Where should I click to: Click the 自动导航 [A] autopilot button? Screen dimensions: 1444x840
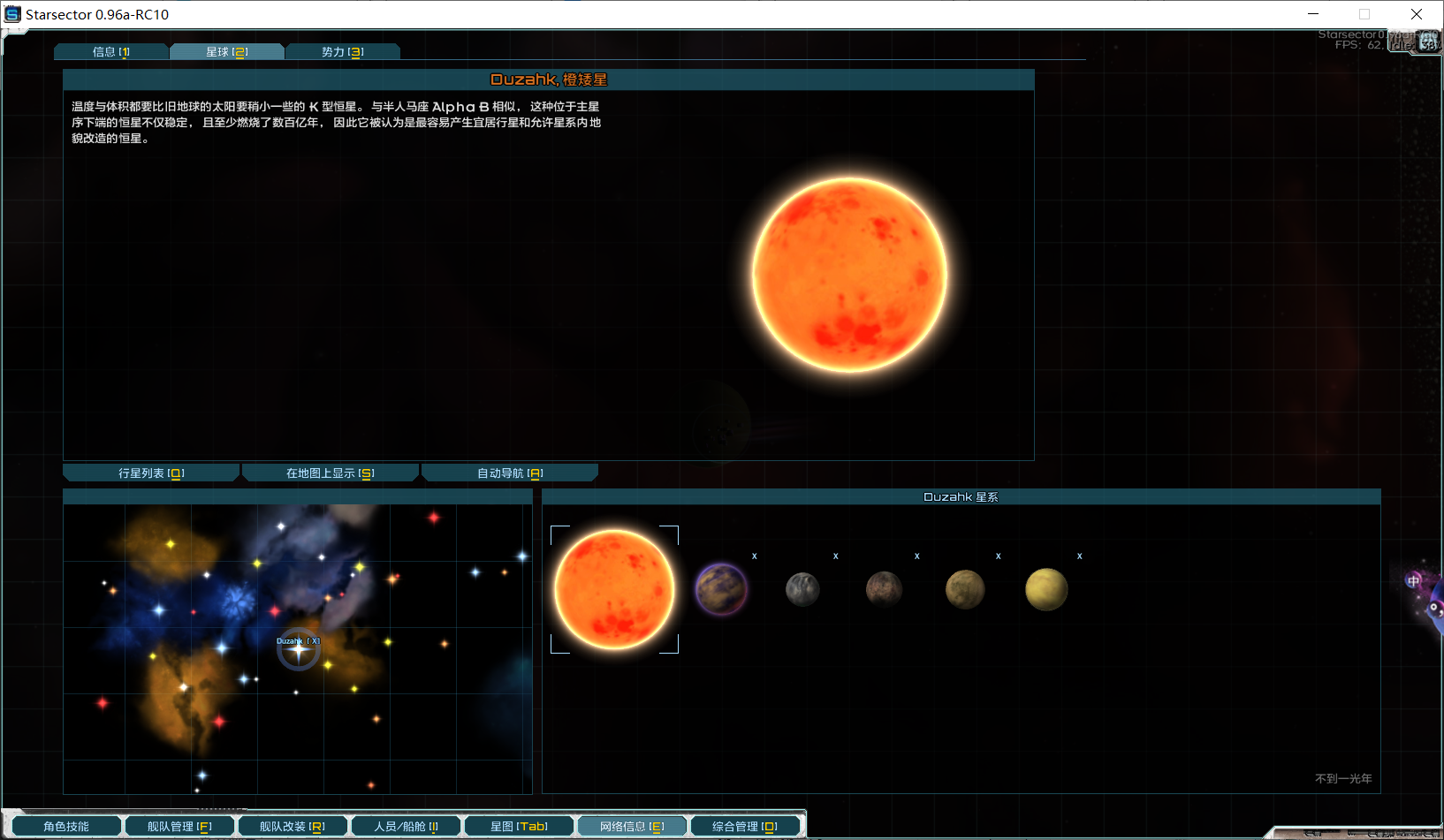coord(510,473)
